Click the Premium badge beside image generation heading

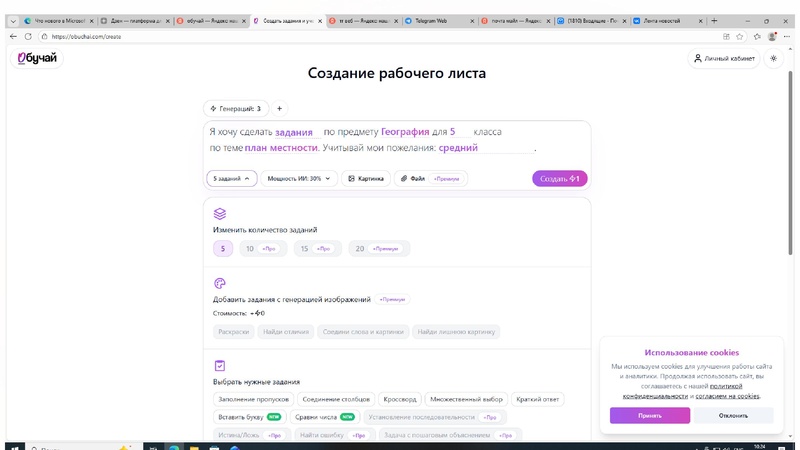coord(392,299)
